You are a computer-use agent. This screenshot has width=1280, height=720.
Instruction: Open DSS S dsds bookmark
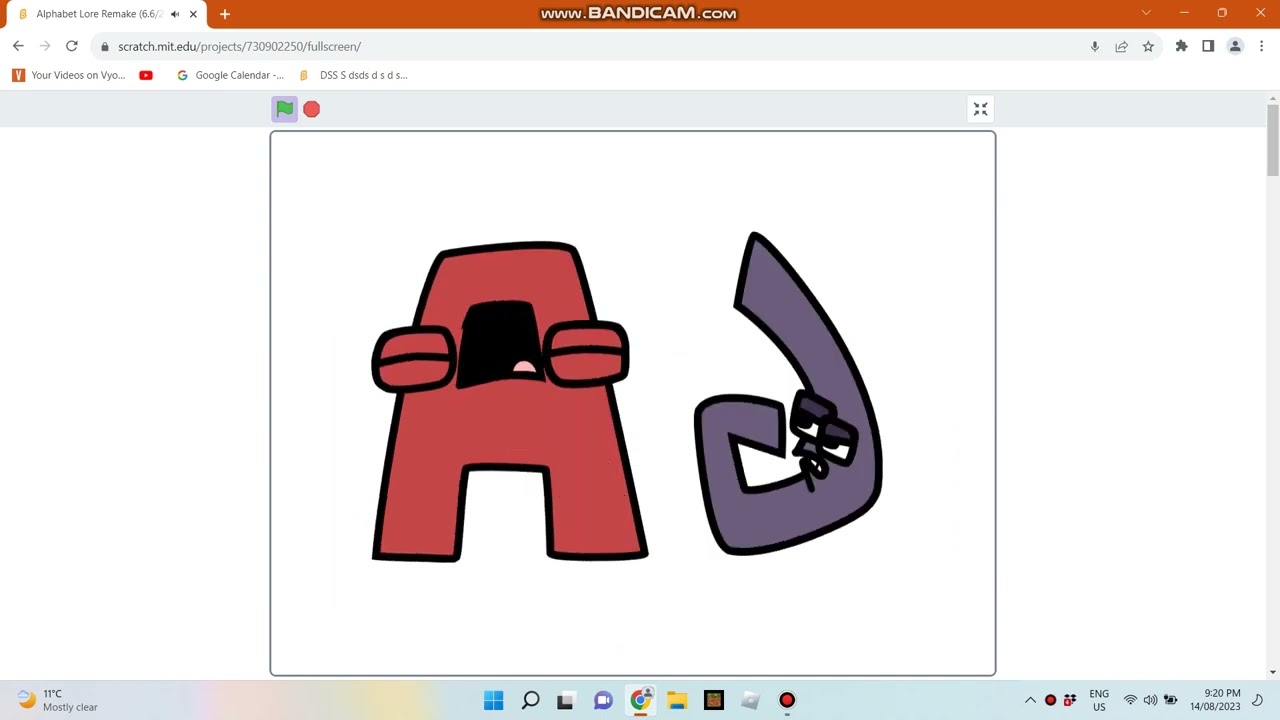point(354,75)
